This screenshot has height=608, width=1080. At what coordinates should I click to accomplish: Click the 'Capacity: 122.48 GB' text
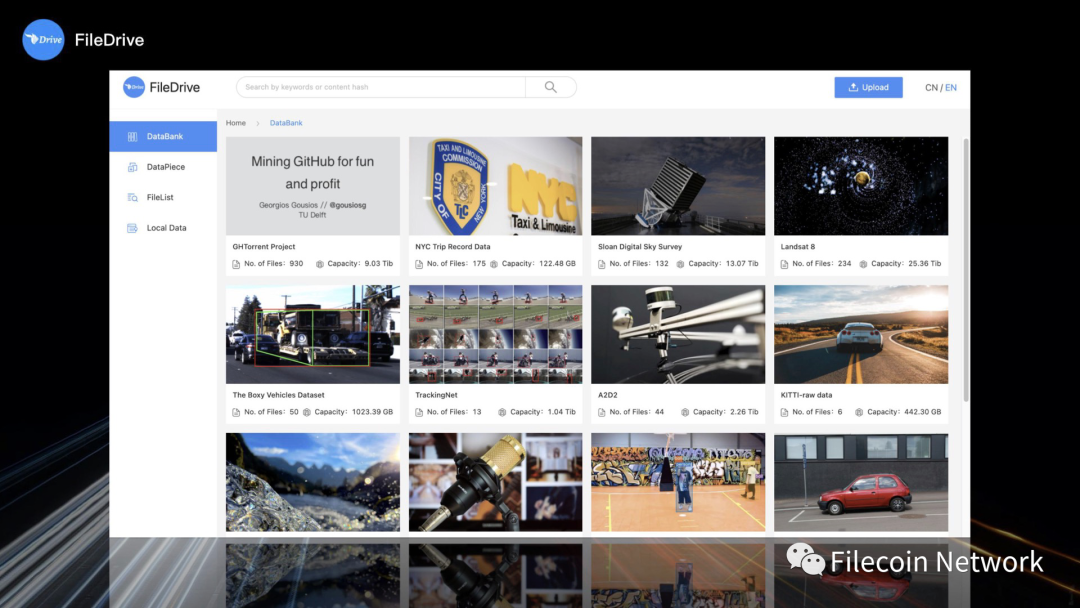point(539,264)
